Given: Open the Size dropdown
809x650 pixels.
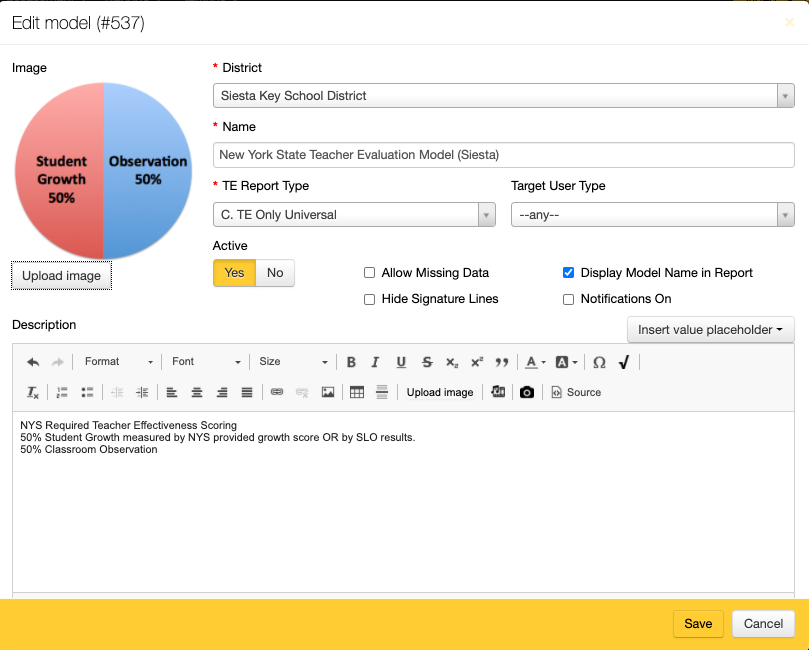Looking at the screenshot, I should [x=293, y=362].
